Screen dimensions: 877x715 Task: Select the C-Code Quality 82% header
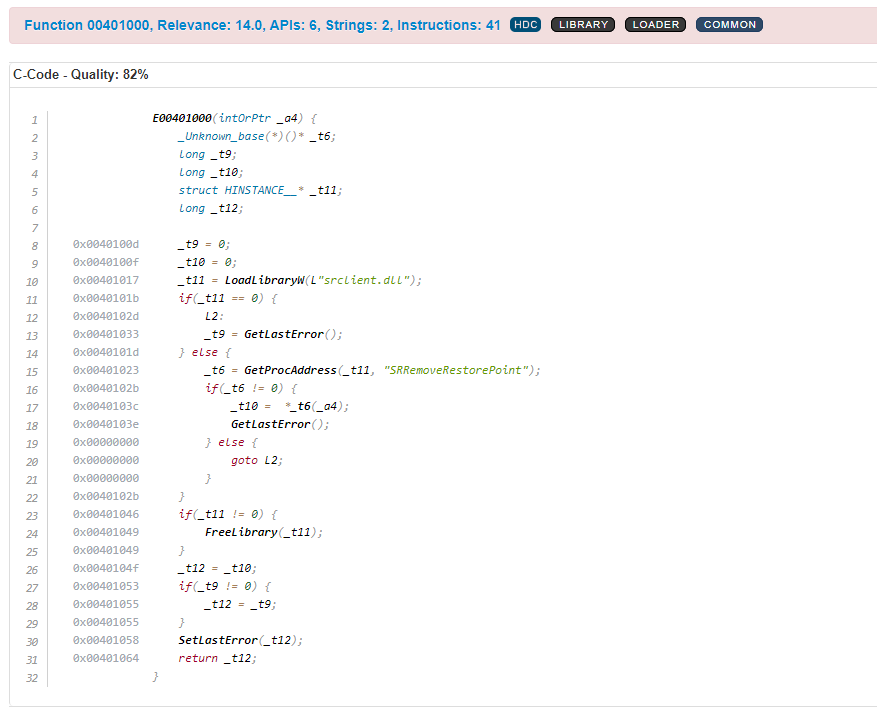[x=81, y=74]
